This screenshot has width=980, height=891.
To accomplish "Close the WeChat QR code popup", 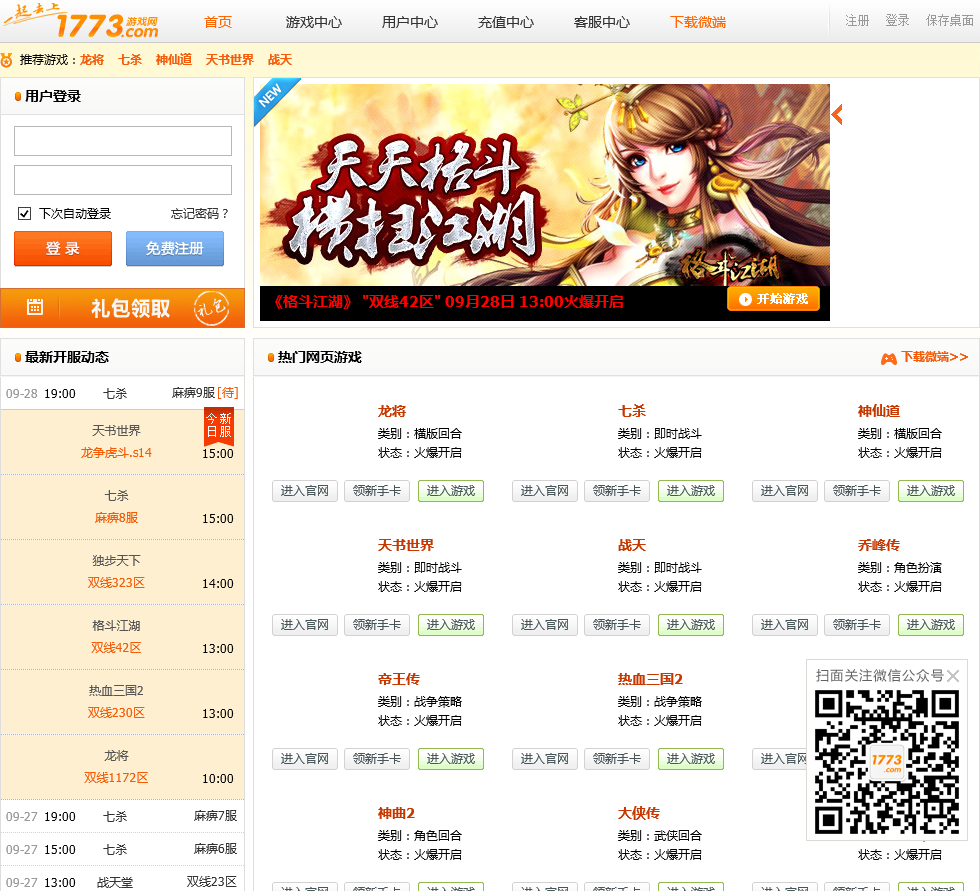I will pos(952,675).
